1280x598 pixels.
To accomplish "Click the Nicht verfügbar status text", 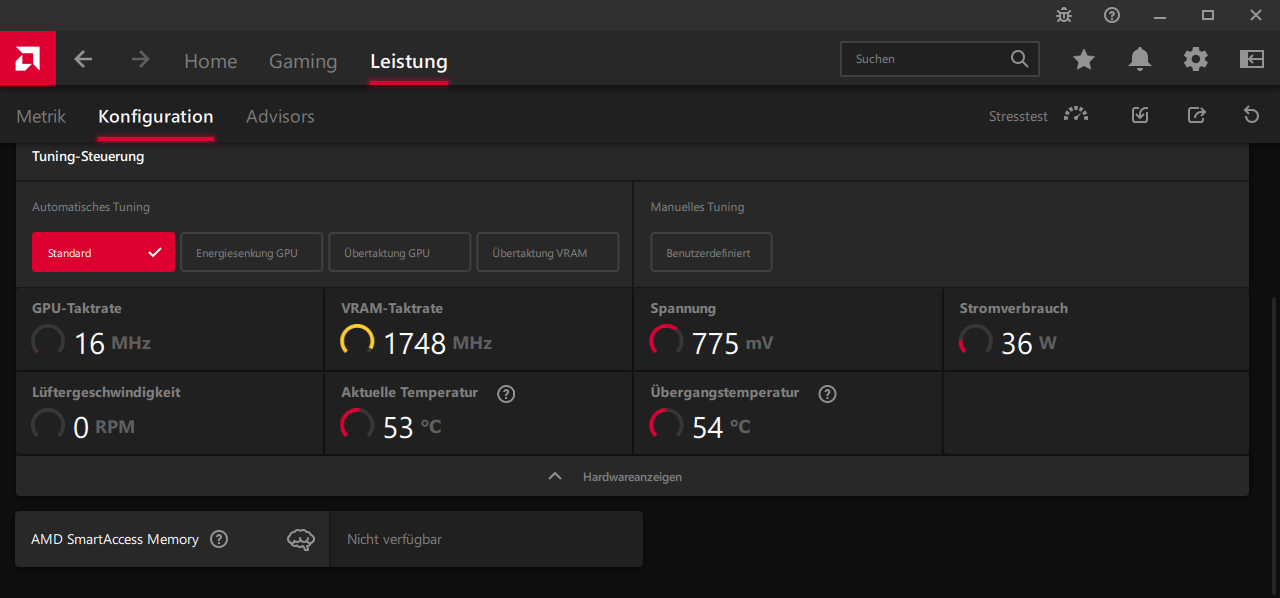I will click(394, 539).
